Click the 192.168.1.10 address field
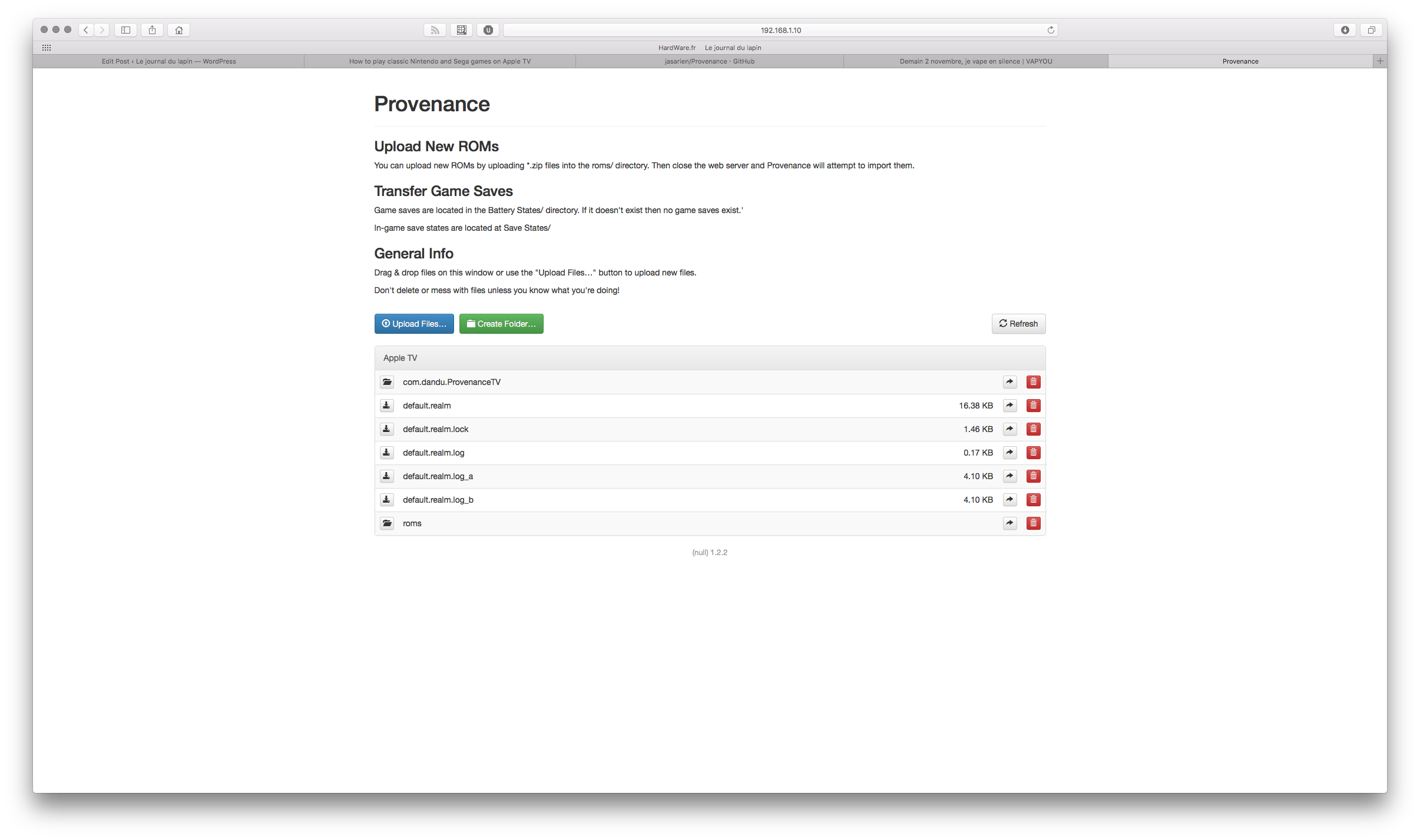Image resolution: width=1420 pixels, height=840 pixels. pyautogui.click(x=780, y=30)
